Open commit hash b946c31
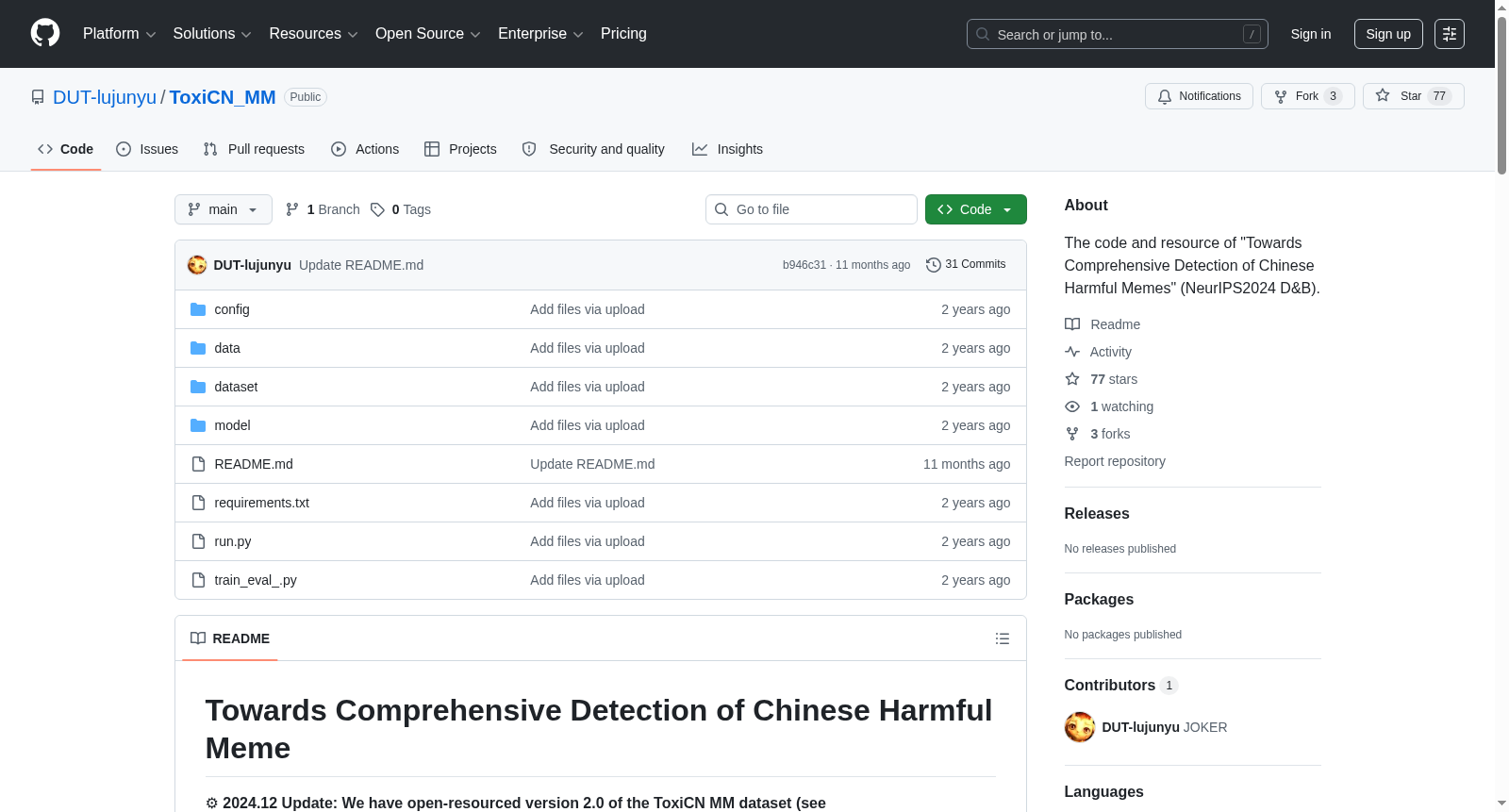This screenshot has width=1509, height=812. coord(804,265)
